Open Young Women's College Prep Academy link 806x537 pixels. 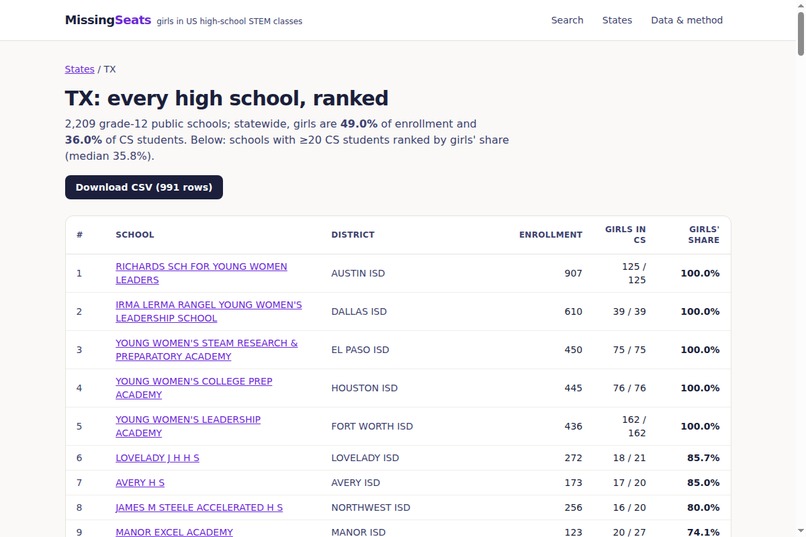194,388
